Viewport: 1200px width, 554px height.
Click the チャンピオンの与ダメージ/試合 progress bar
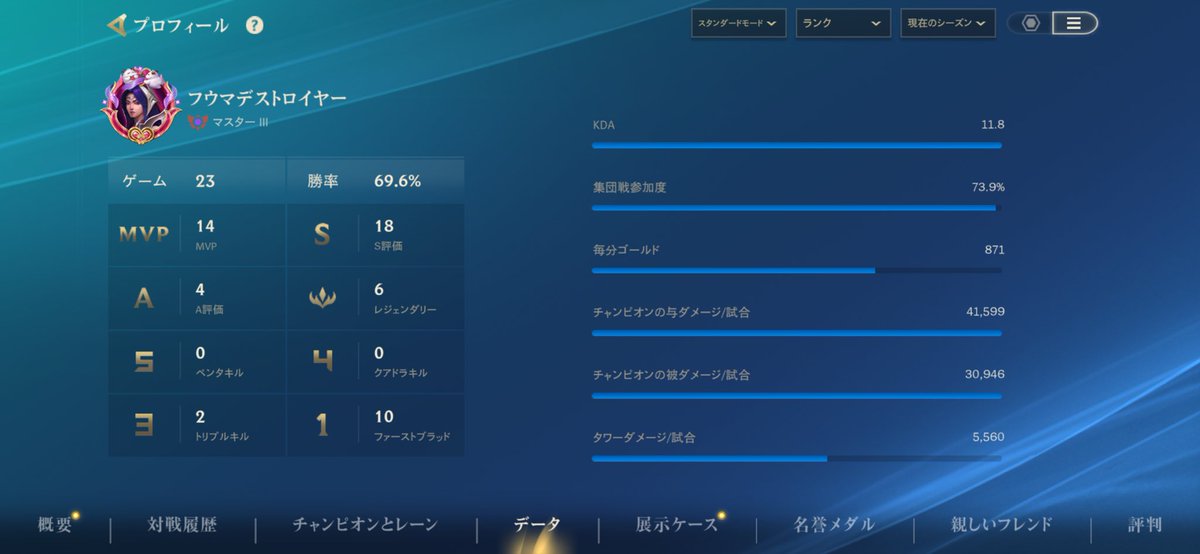pos(797,333)
